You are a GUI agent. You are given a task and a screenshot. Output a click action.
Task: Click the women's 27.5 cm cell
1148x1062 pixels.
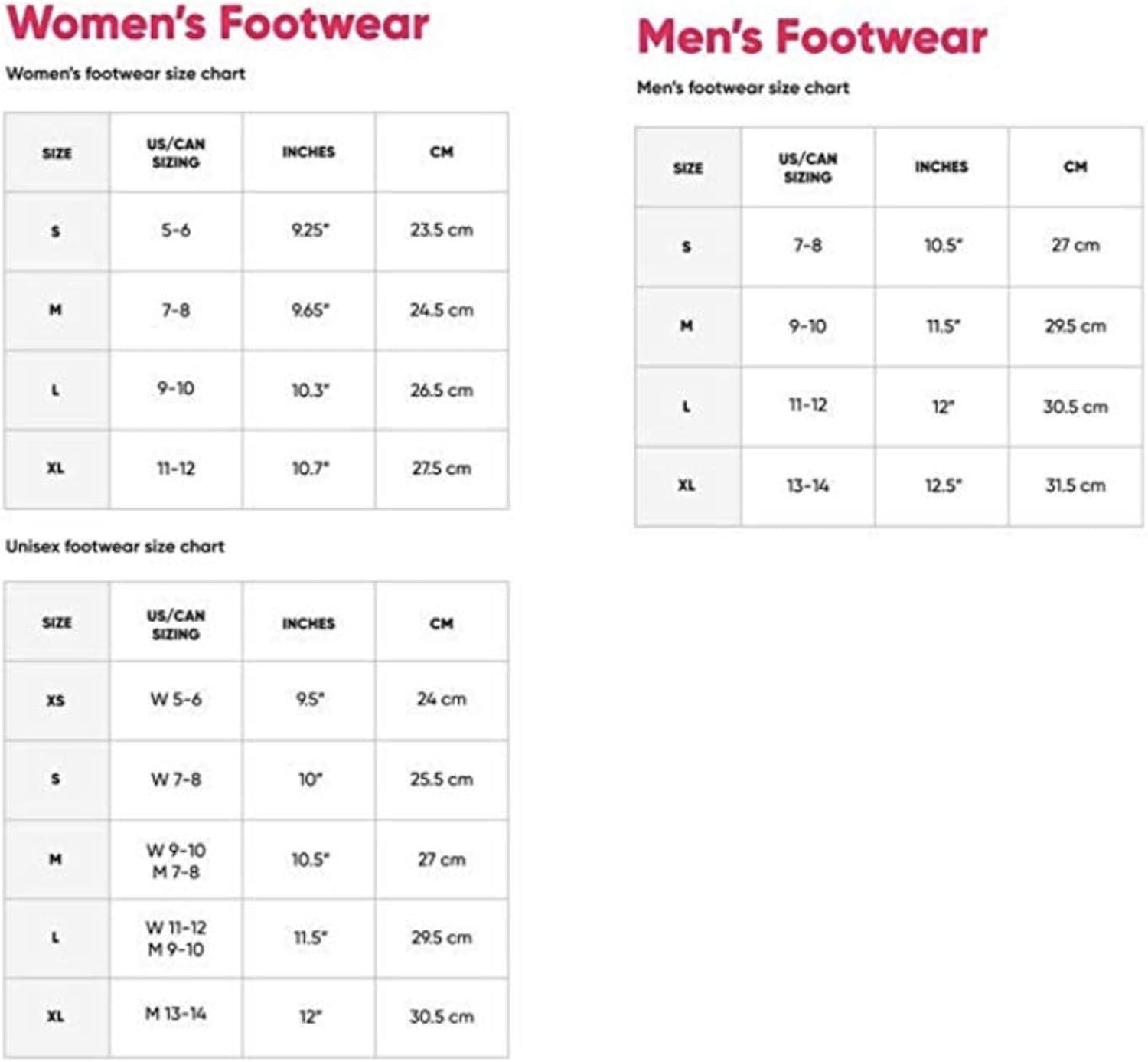[442, 469]
